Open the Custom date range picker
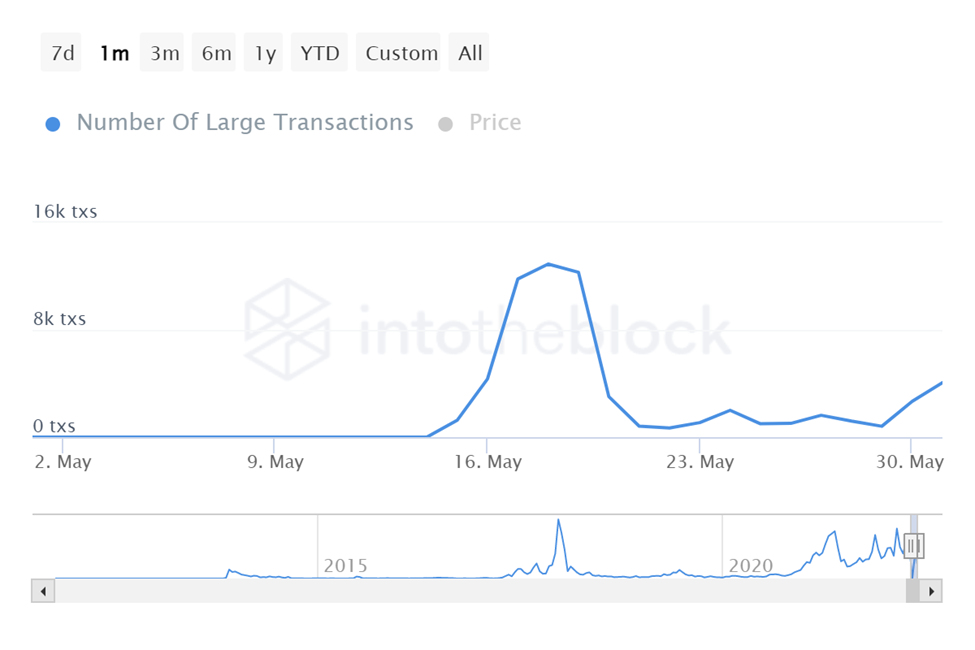This screenshot has width=975, height=650. click(x=402, y=53)
